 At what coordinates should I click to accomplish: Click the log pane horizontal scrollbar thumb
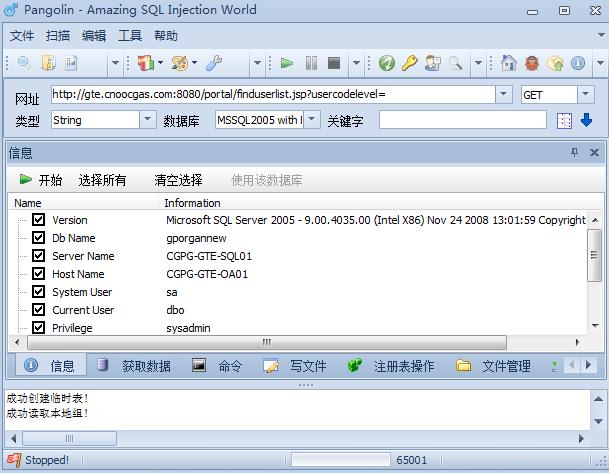(69, 438)
